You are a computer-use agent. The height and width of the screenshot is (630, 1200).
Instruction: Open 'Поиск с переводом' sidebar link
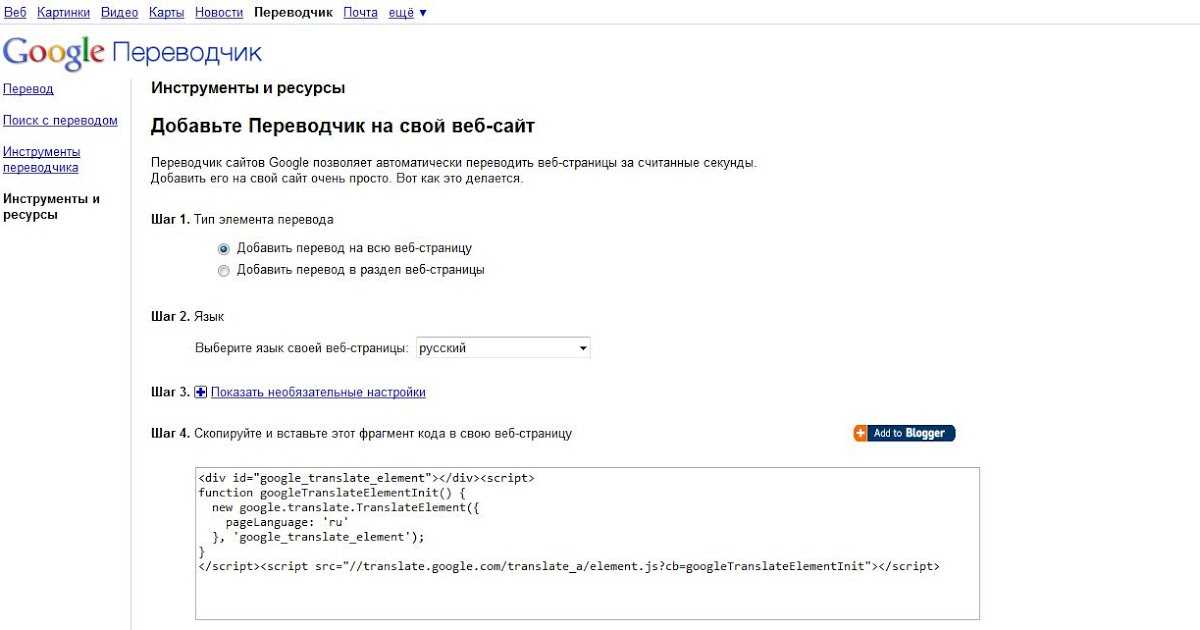pos(60,121)
